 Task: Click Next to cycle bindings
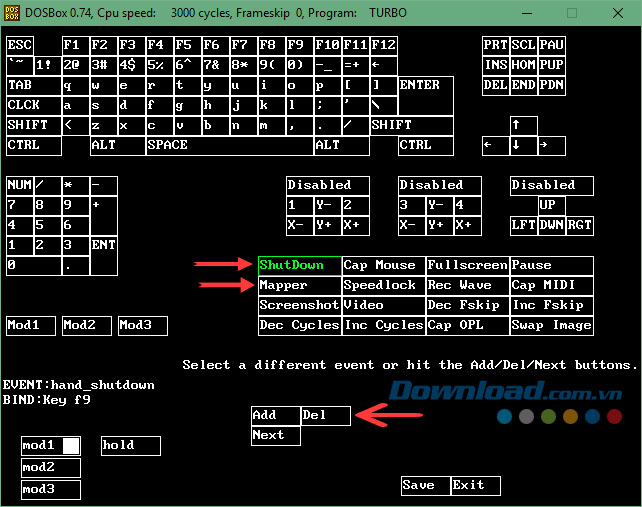point(276,436)
